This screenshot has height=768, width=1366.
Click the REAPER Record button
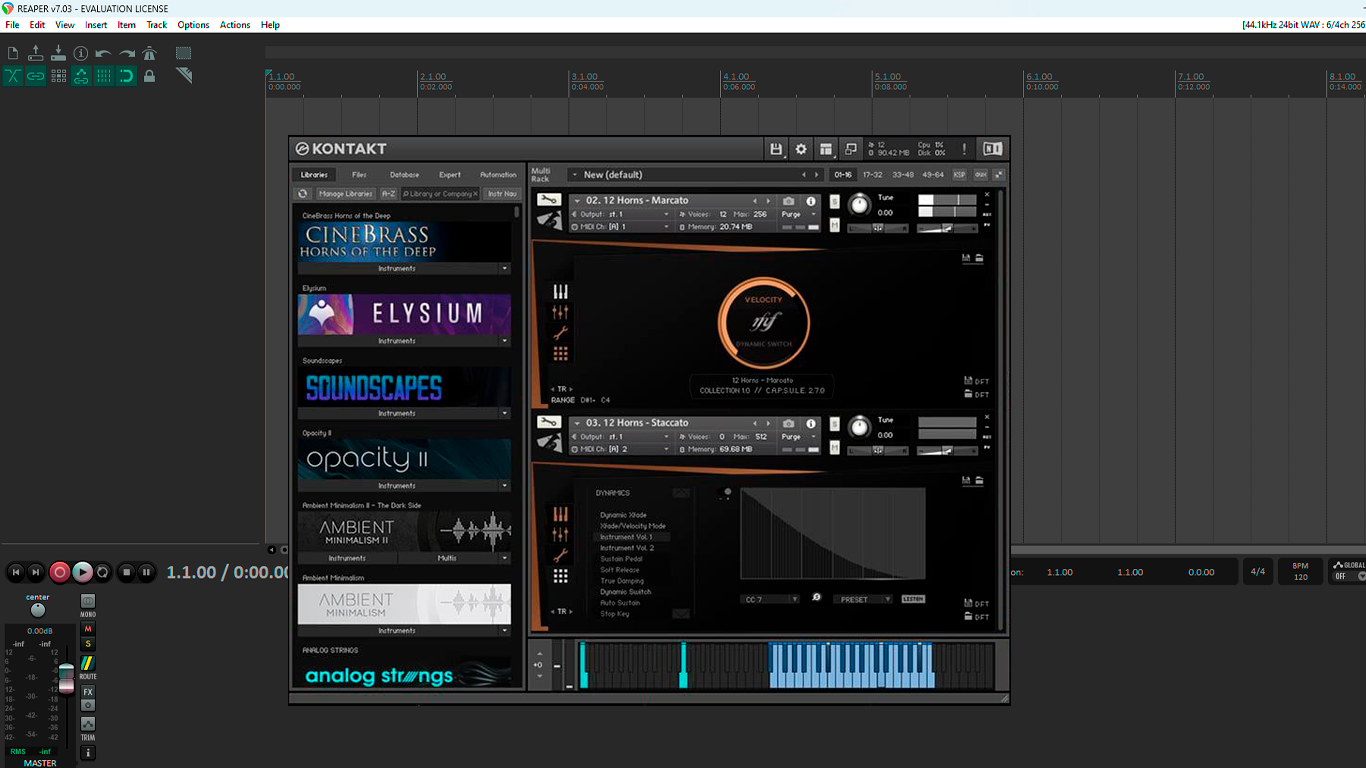click(60, 572)
